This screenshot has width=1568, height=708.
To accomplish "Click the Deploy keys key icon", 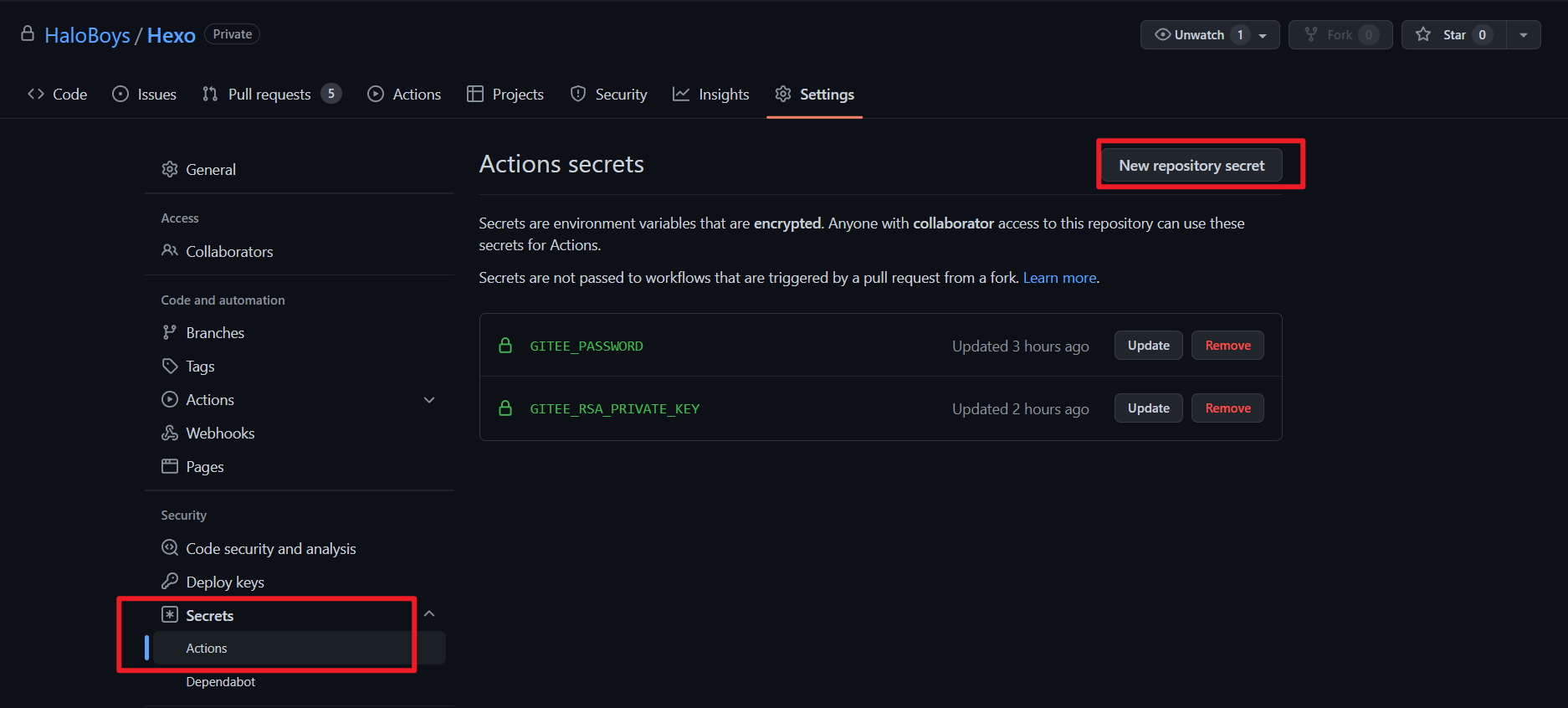I will coord(170,581).
